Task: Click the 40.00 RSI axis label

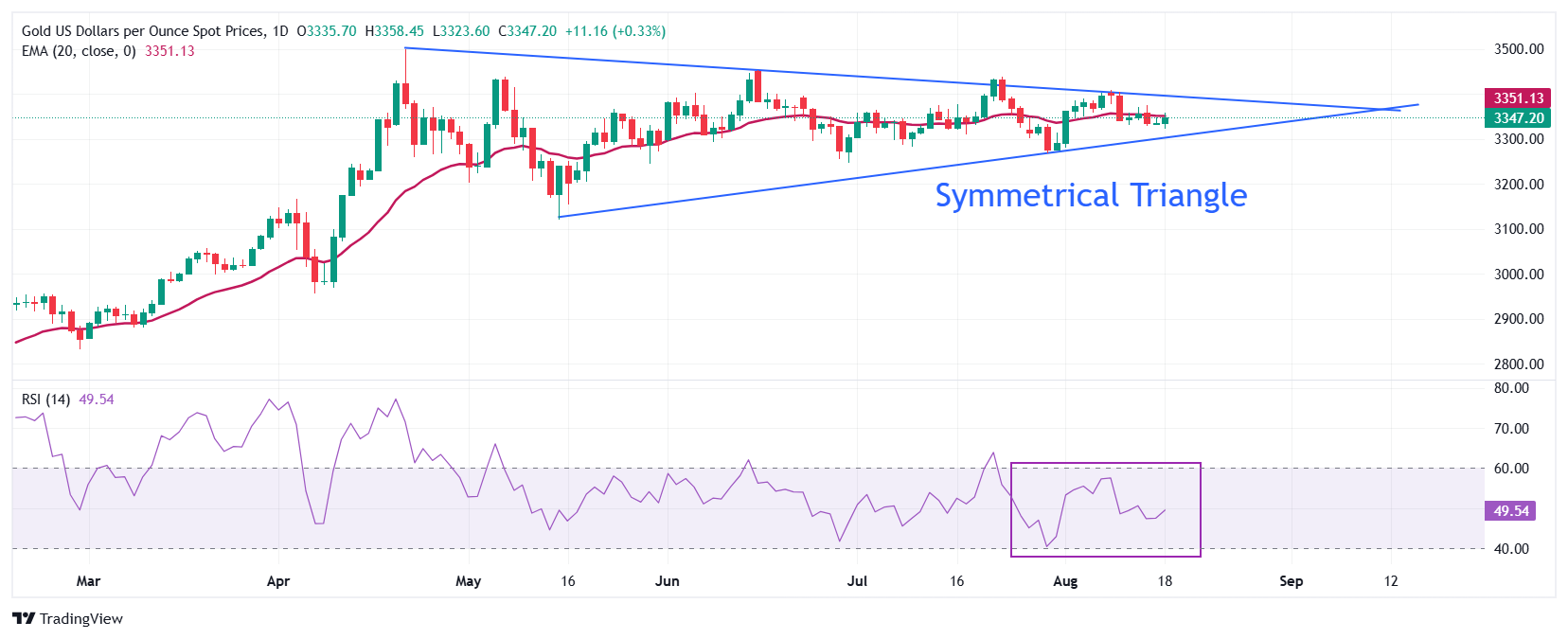Action: 1511,549
